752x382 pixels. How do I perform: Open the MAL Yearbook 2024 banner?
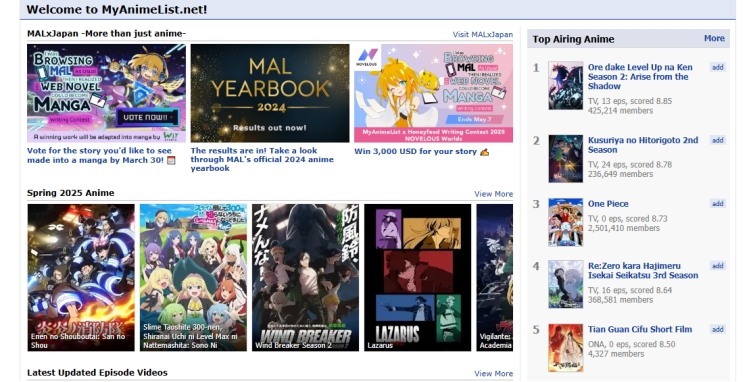(270, 93)
